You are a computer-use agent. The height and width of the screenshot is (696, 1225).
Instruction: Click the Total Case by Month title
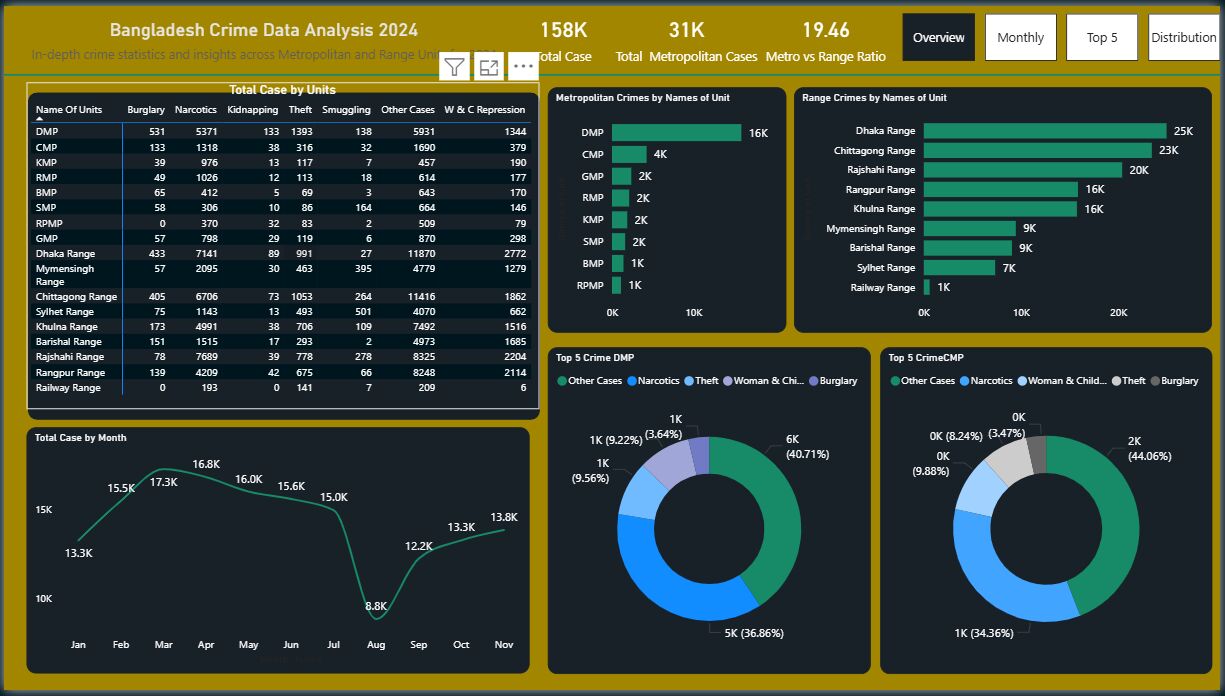(81, 438)
